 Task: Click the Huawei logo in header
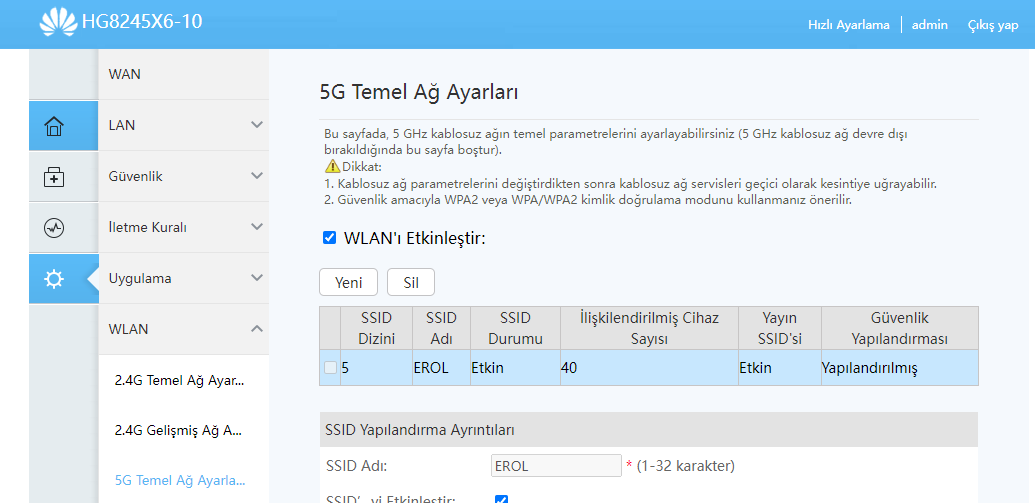pyautogui.click(x=58, y=23)
